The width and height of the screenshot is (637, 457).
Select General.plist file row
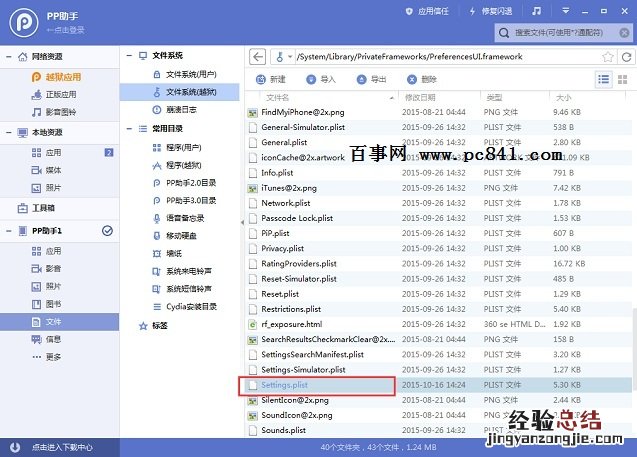(x=438, y=143)
